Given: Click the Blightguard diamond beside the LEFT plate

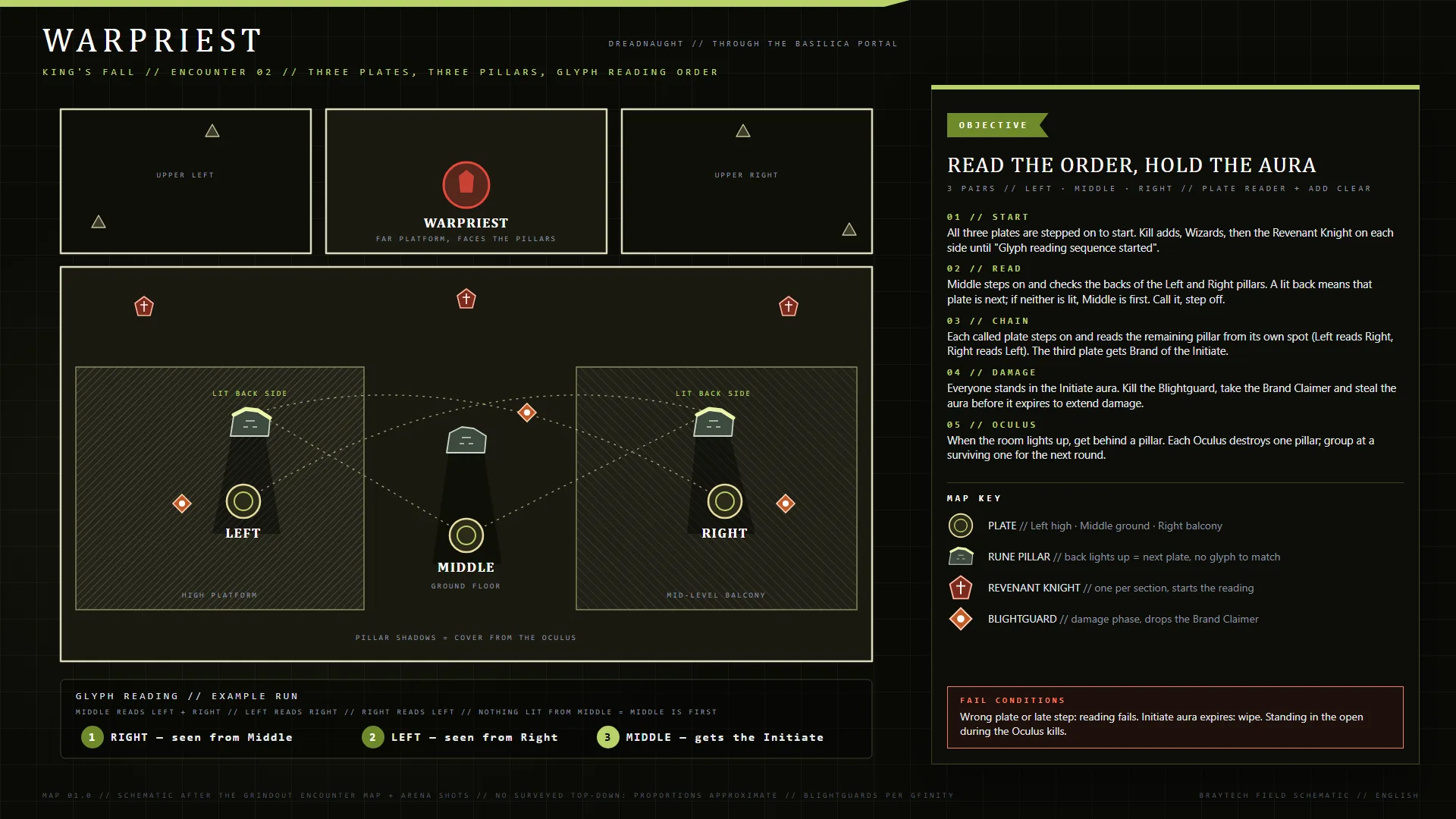Looking at the screenshot, I should click(182, 504).
